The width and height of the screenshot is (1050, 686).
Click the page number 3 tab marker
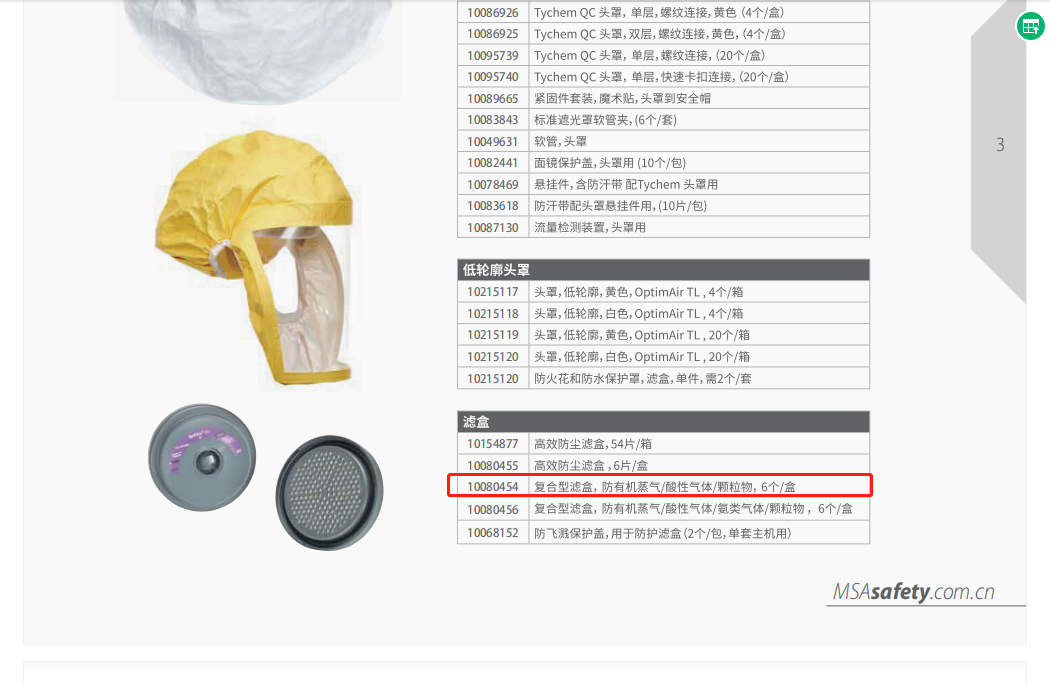1000,145
